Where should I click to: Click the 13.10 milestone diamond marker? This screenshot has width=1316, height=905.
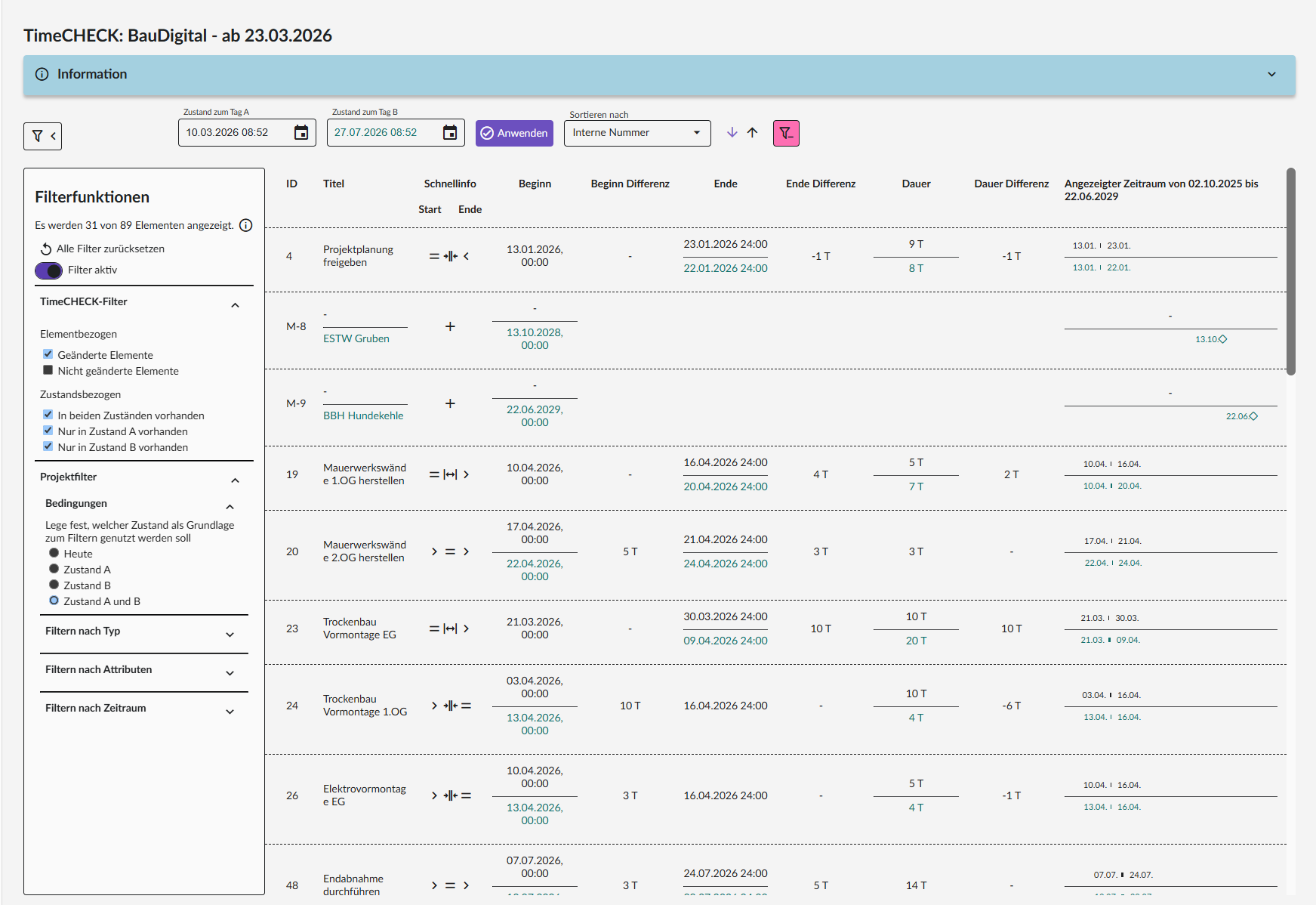click(x=1223, y=339)
